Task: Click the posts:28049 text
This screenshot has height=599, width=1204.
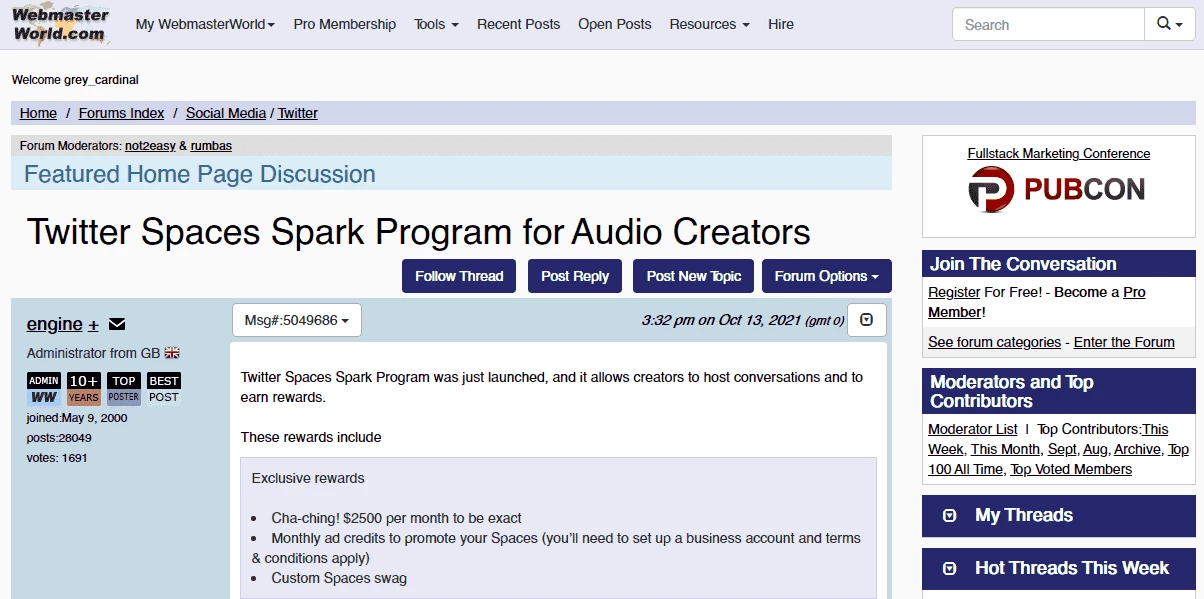Action: [x=59, y=438]
